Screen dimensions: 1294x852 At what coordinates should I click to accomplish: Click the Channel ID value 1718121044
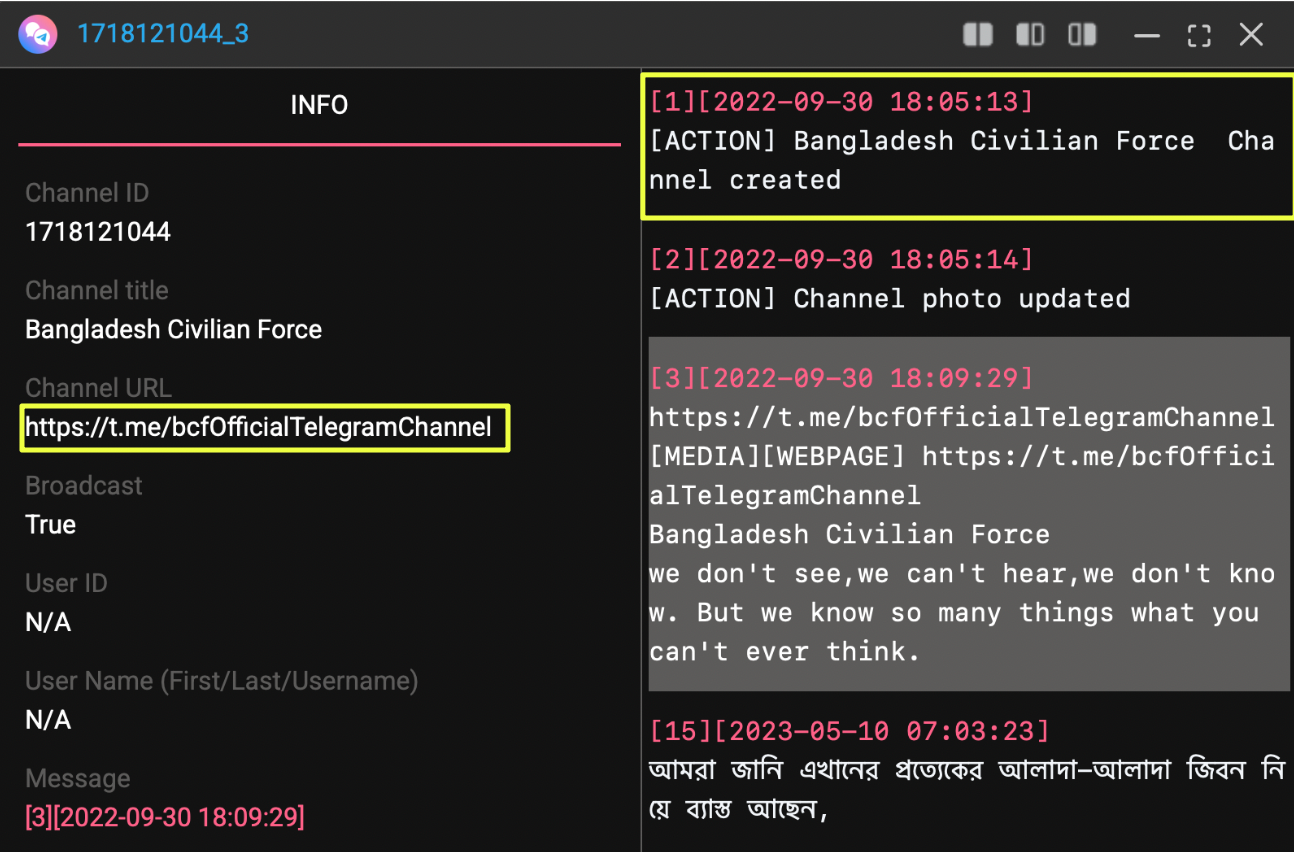click(98, 232)
